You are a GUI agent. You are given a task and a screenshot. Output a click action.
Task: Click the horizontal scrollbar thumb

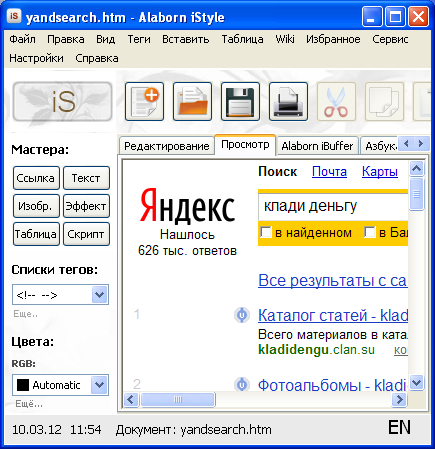point(178,399)
